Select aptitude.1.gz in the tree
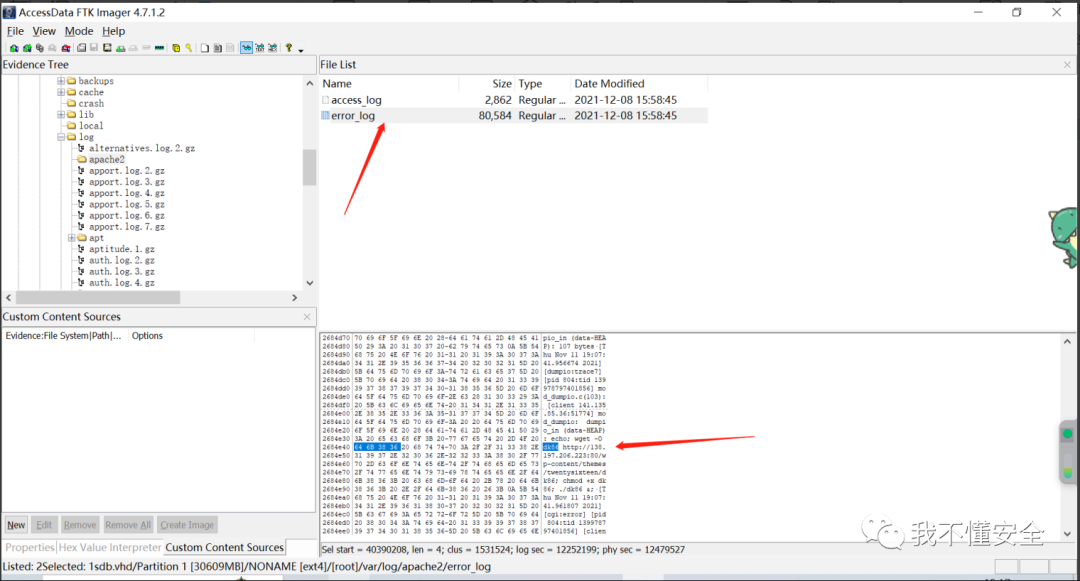 click(121, 249)
